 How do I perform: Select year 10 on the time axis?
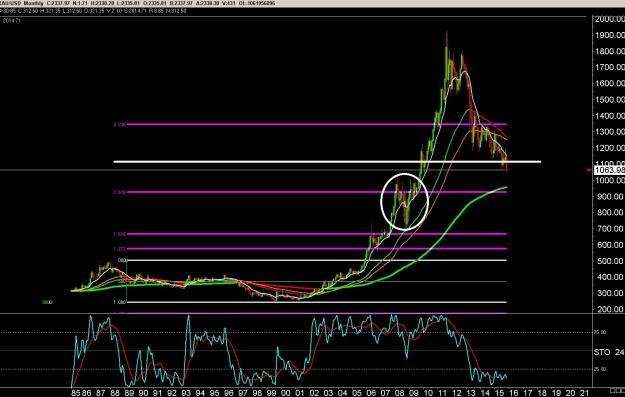click(428, 393)
